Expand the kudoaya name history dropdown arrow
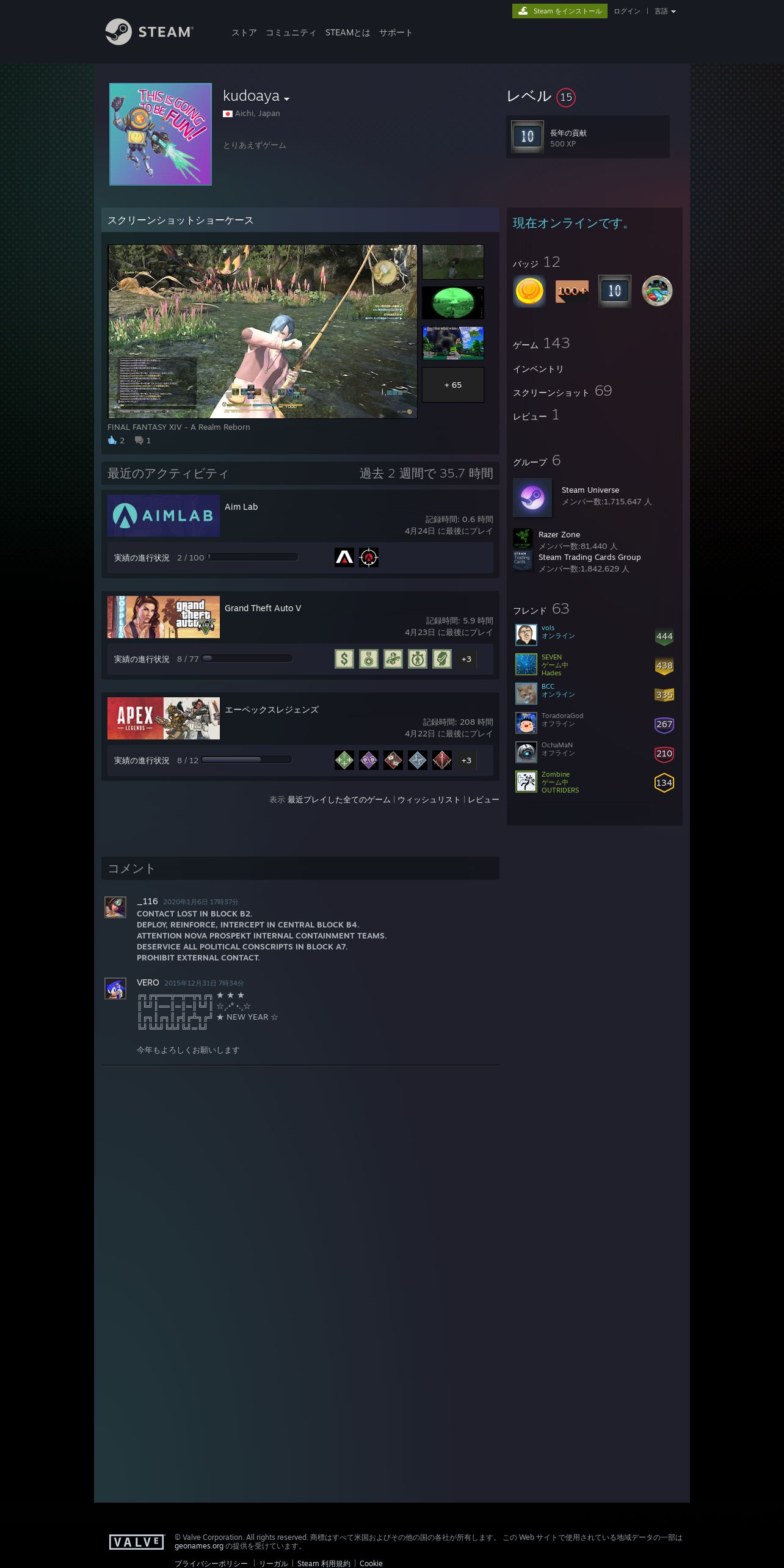Screen dimensions: 784x1568 [x=287, y=99]
